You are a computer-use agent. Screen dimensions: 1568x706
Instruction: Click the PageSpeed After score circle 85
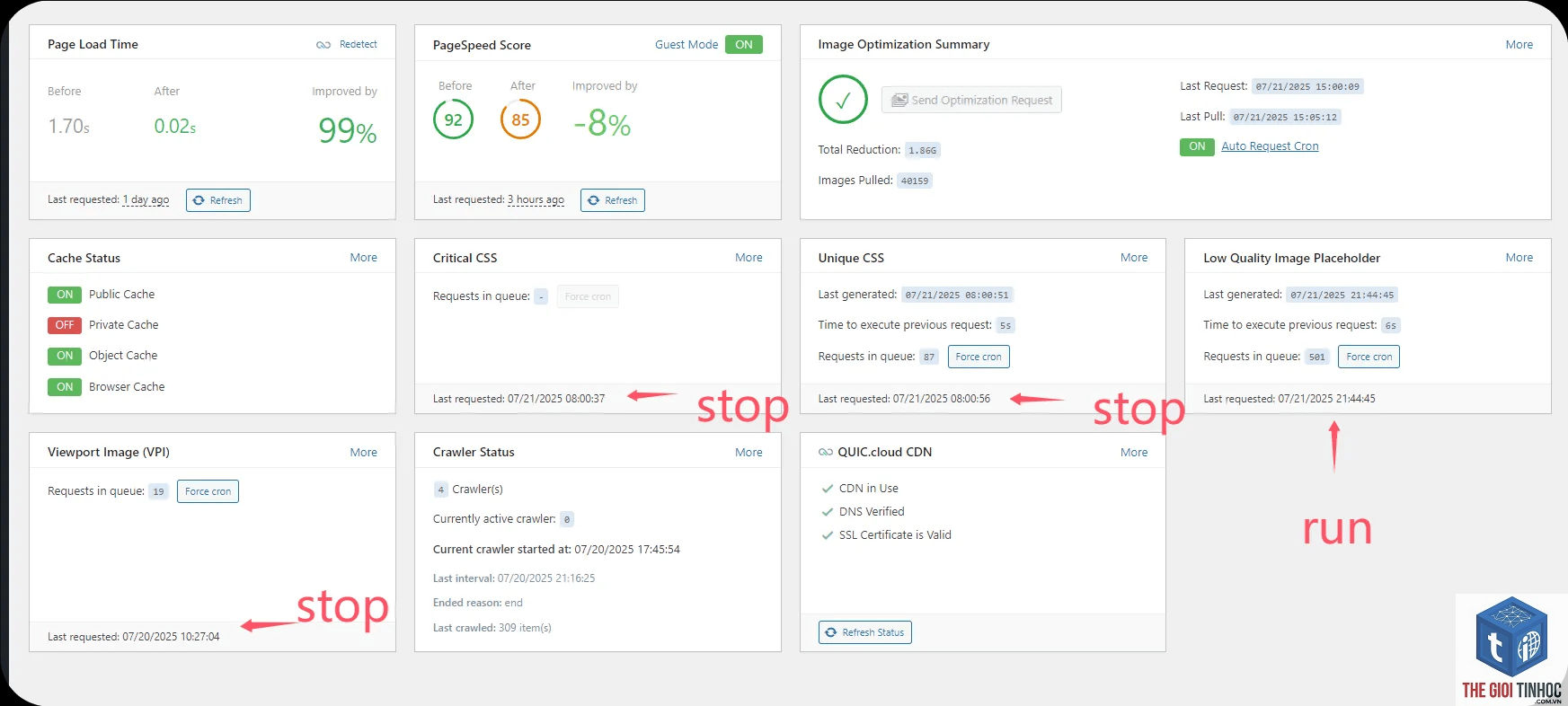pyautogui.click(x=520, y=119)
